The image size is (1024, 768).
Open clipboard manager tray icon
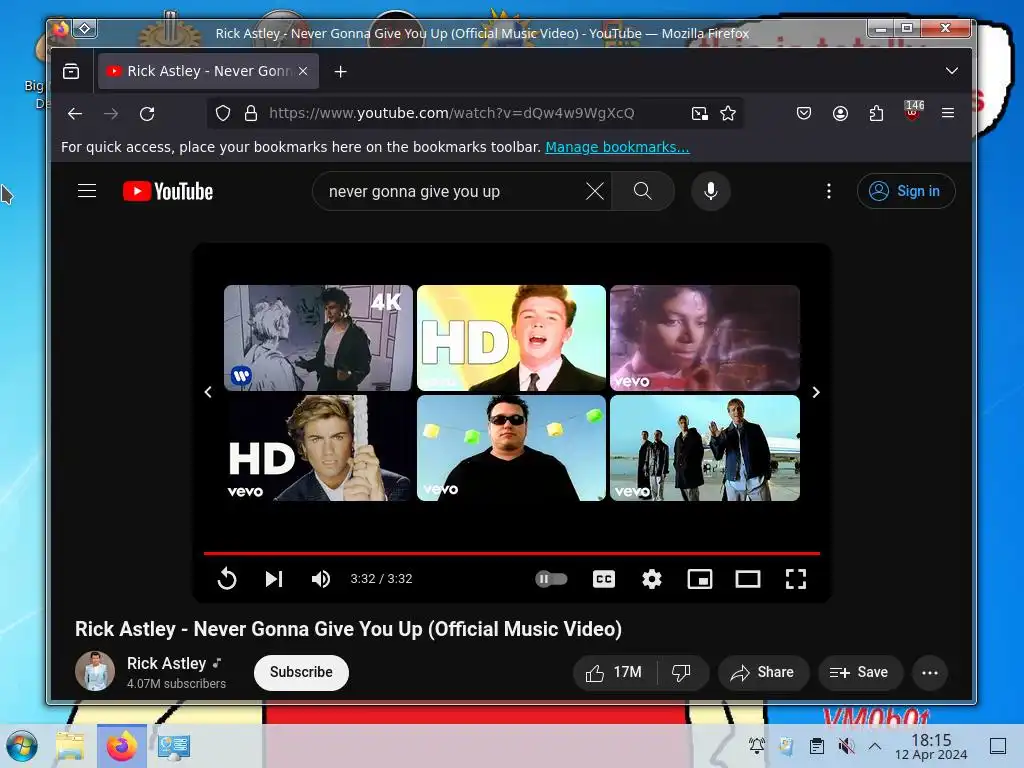click(x=816, y=746)
